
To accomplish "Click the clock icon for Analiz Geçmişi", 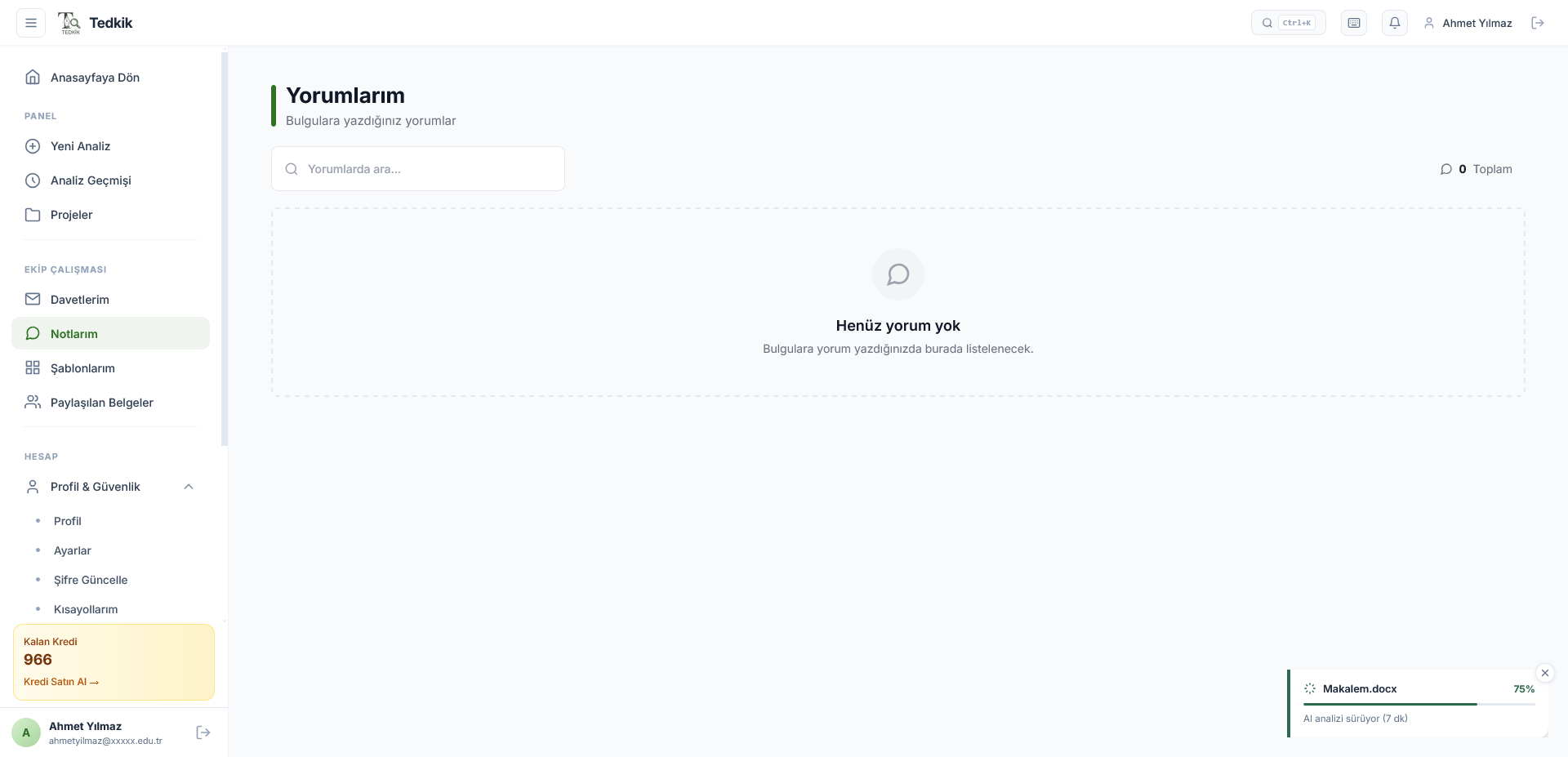I will (33, 180).
